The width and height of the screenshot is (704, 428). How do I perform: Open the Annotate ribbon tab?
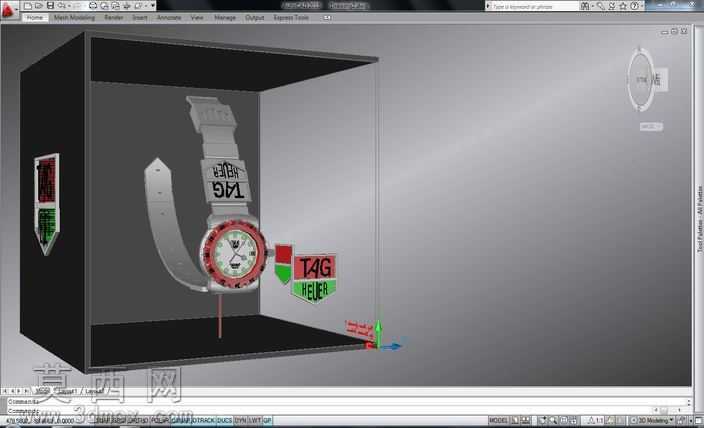tap(169, 18)
